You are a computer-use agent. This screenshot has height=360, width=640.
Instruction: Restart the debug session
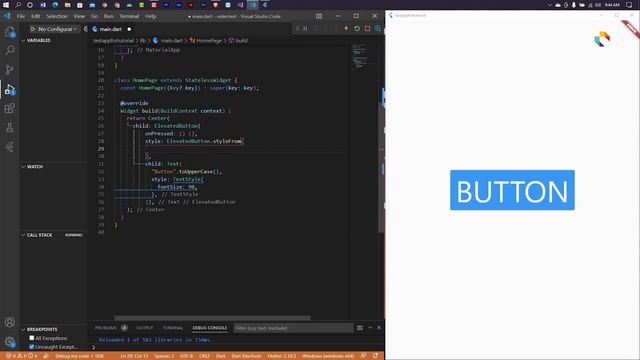pos(357,29)
